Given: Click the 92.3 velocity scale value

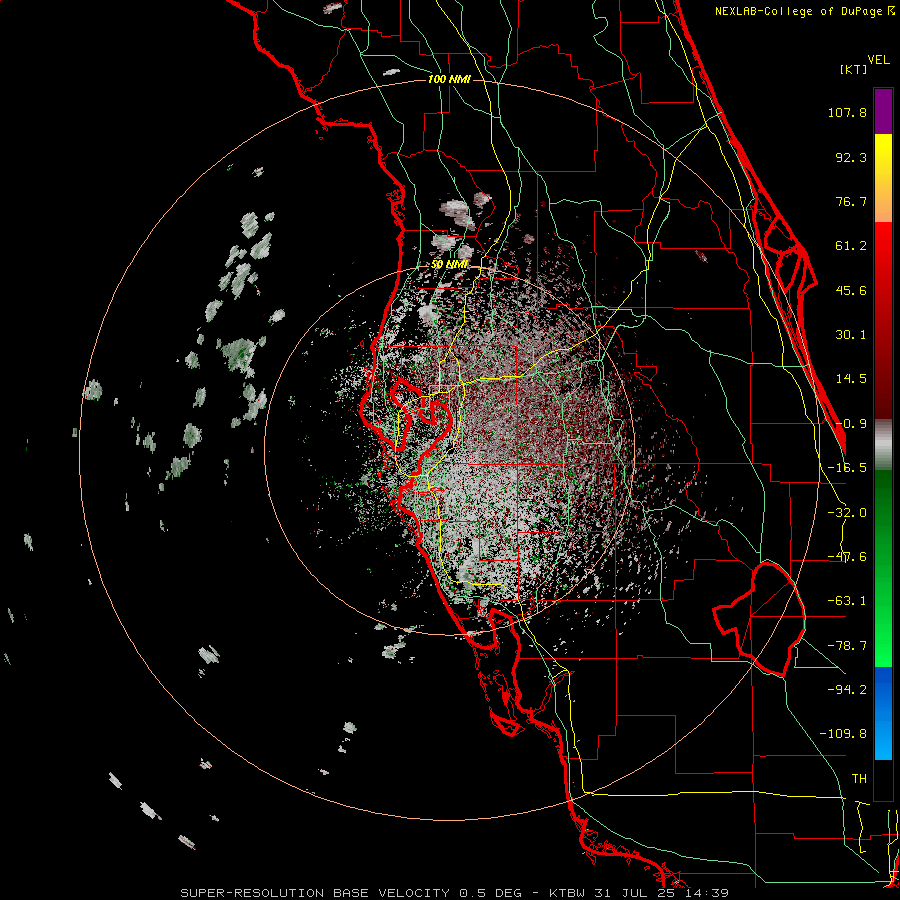Looking at the screenshot, I should 851,157.
